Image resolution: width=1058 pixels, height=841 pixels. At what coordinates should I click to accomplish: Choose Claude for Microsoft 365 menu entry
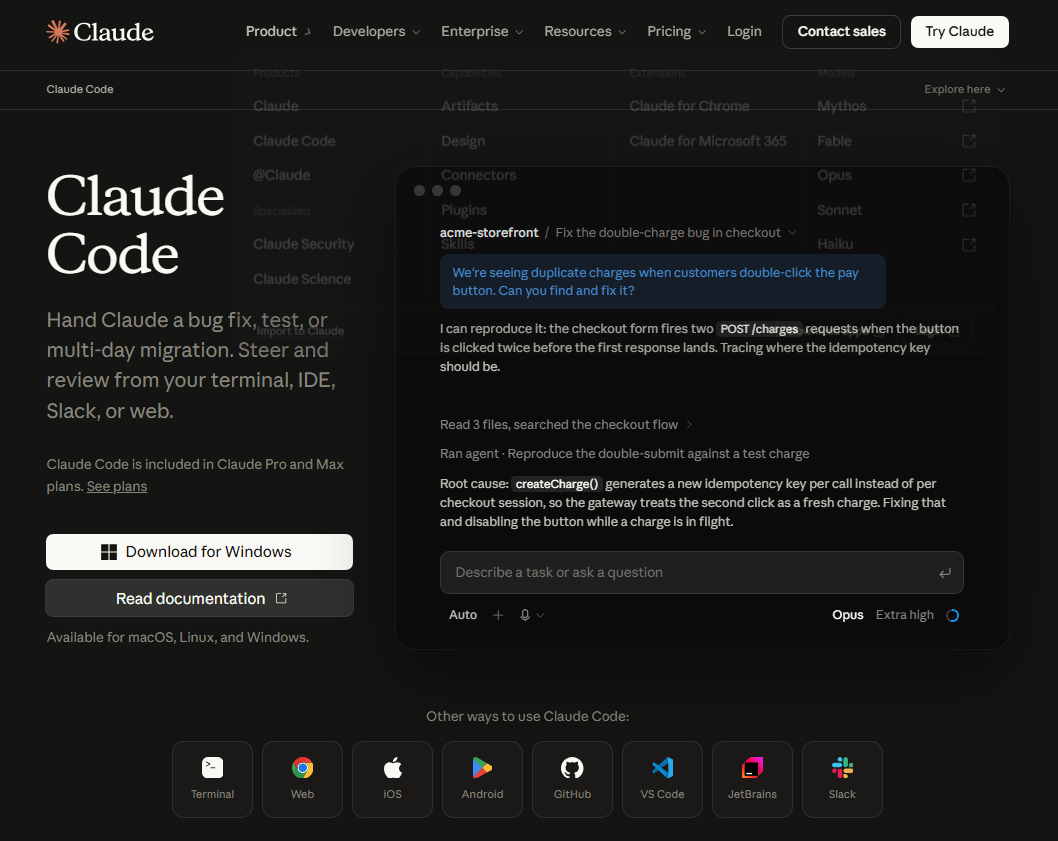(708, 141)
